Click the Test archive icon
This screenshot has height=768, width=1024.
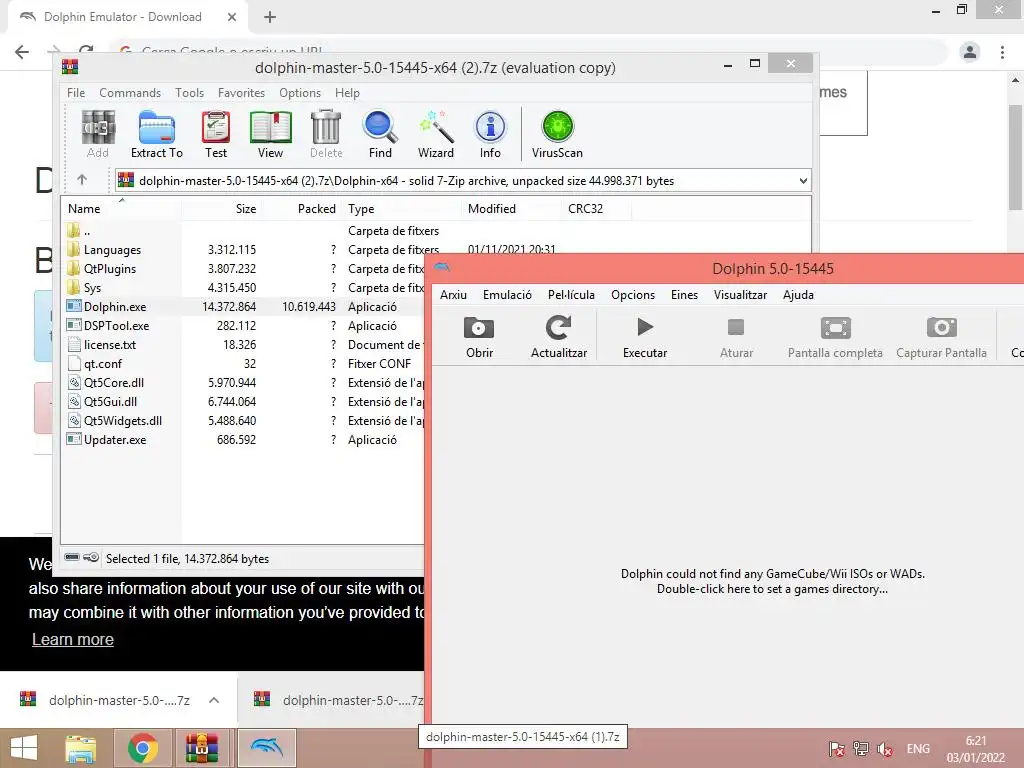point(216,135)
